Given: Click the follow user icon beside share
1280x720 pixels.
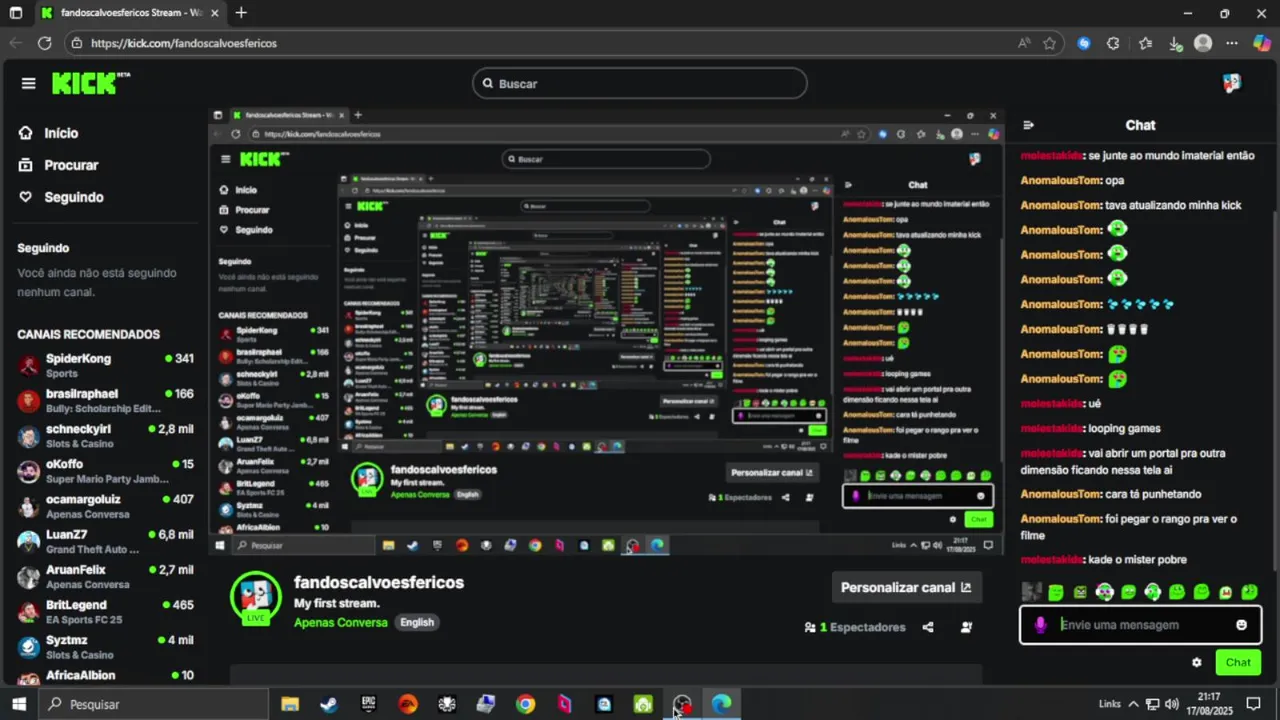Looking at the screenshot, I should [x=967, y=627].
